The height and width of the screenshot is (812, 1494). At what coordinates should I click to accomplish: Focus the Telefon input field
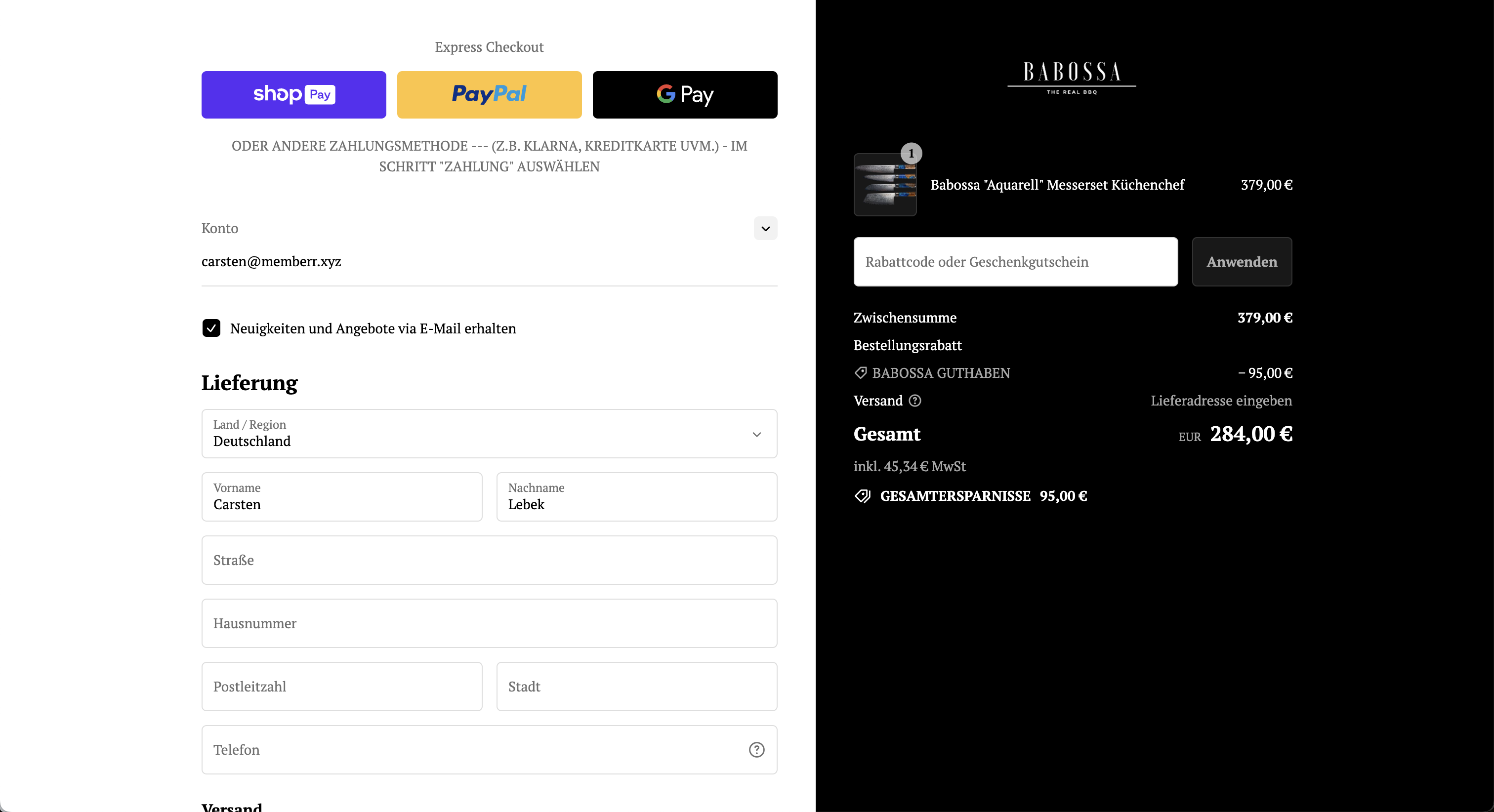(489, 750)
